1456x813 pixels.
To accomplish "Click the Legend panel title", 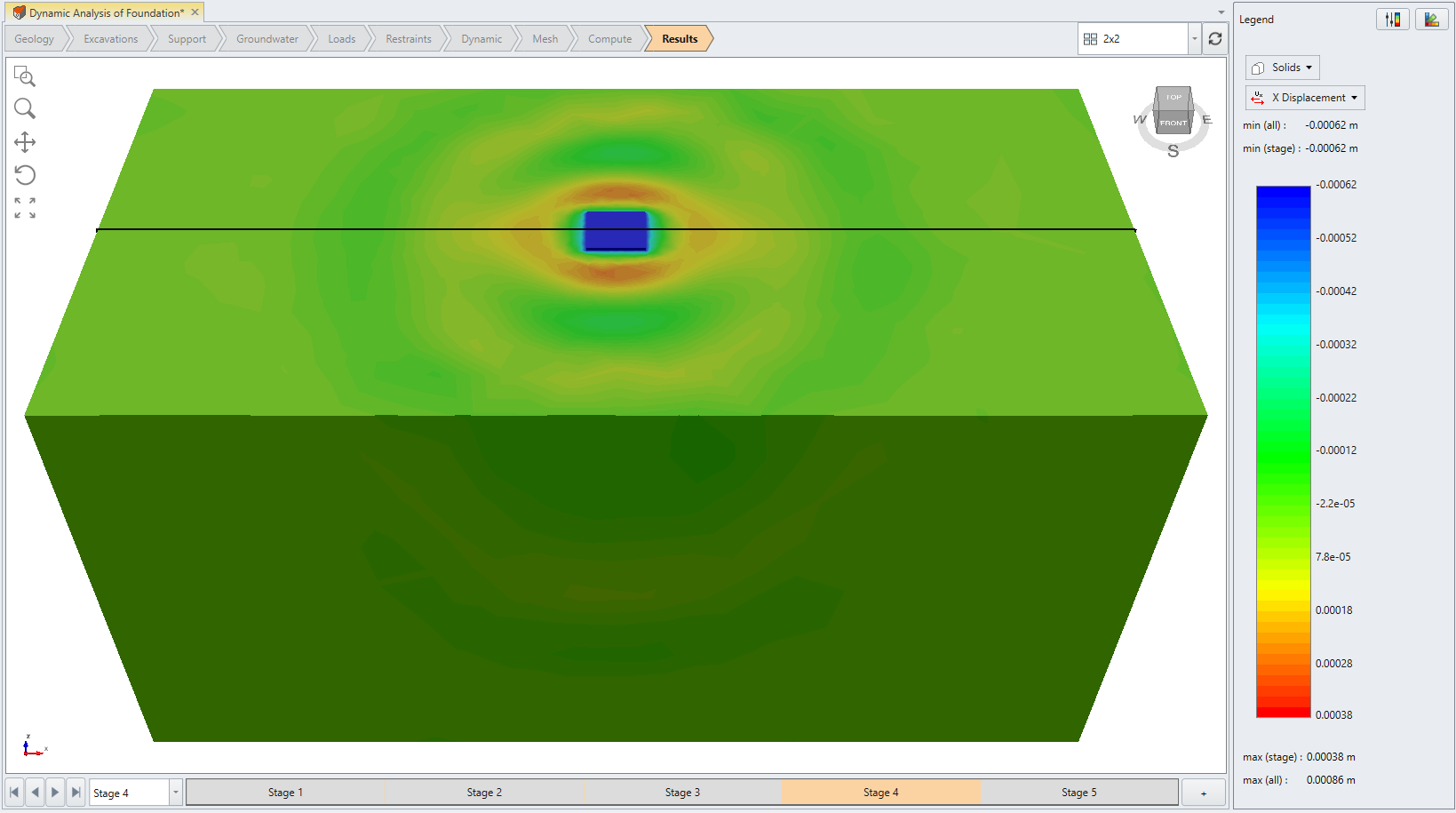I will [1256, 20].
